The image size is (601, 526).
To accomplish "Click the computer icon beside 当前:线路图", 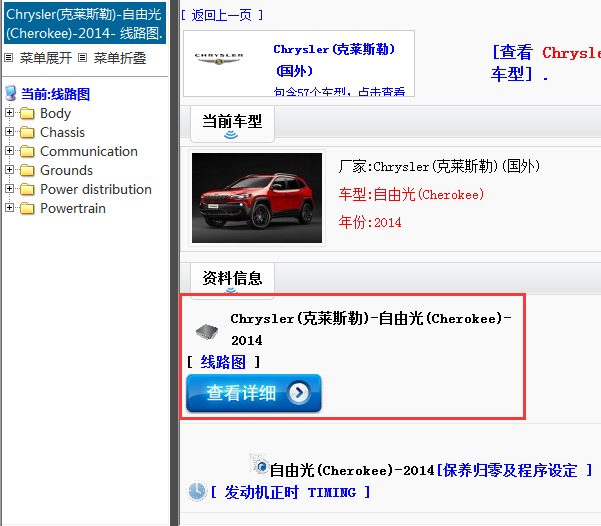I will (11, 93).
